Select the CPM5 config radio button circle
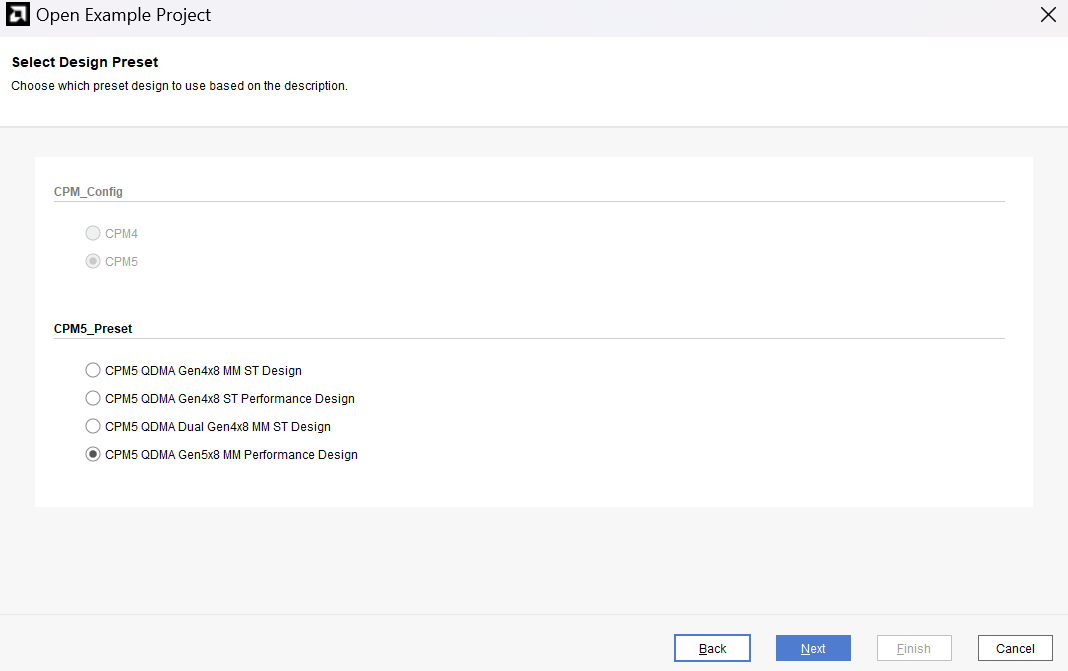The image size is (1068, 671). pyautogui.click(x=93, y=262)
